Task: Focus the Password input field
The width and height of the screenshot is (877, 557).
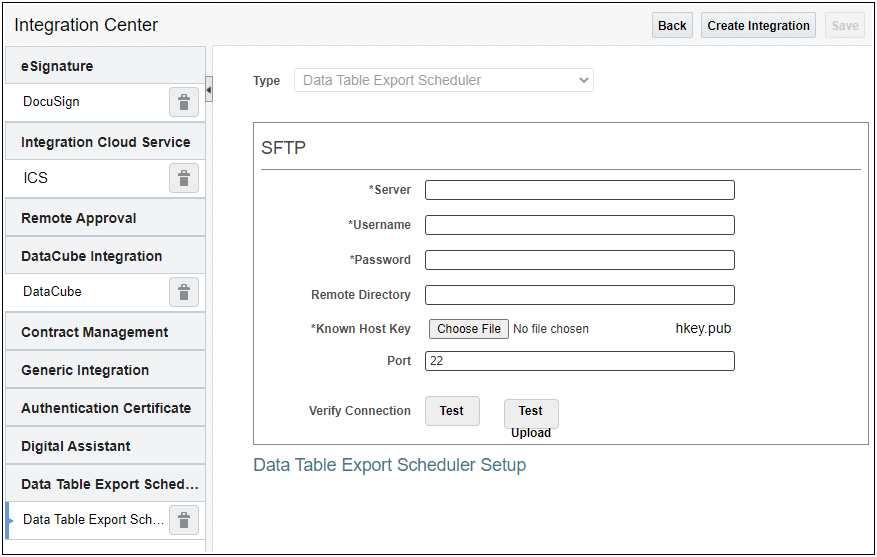Action: click(x=579, y=259)
